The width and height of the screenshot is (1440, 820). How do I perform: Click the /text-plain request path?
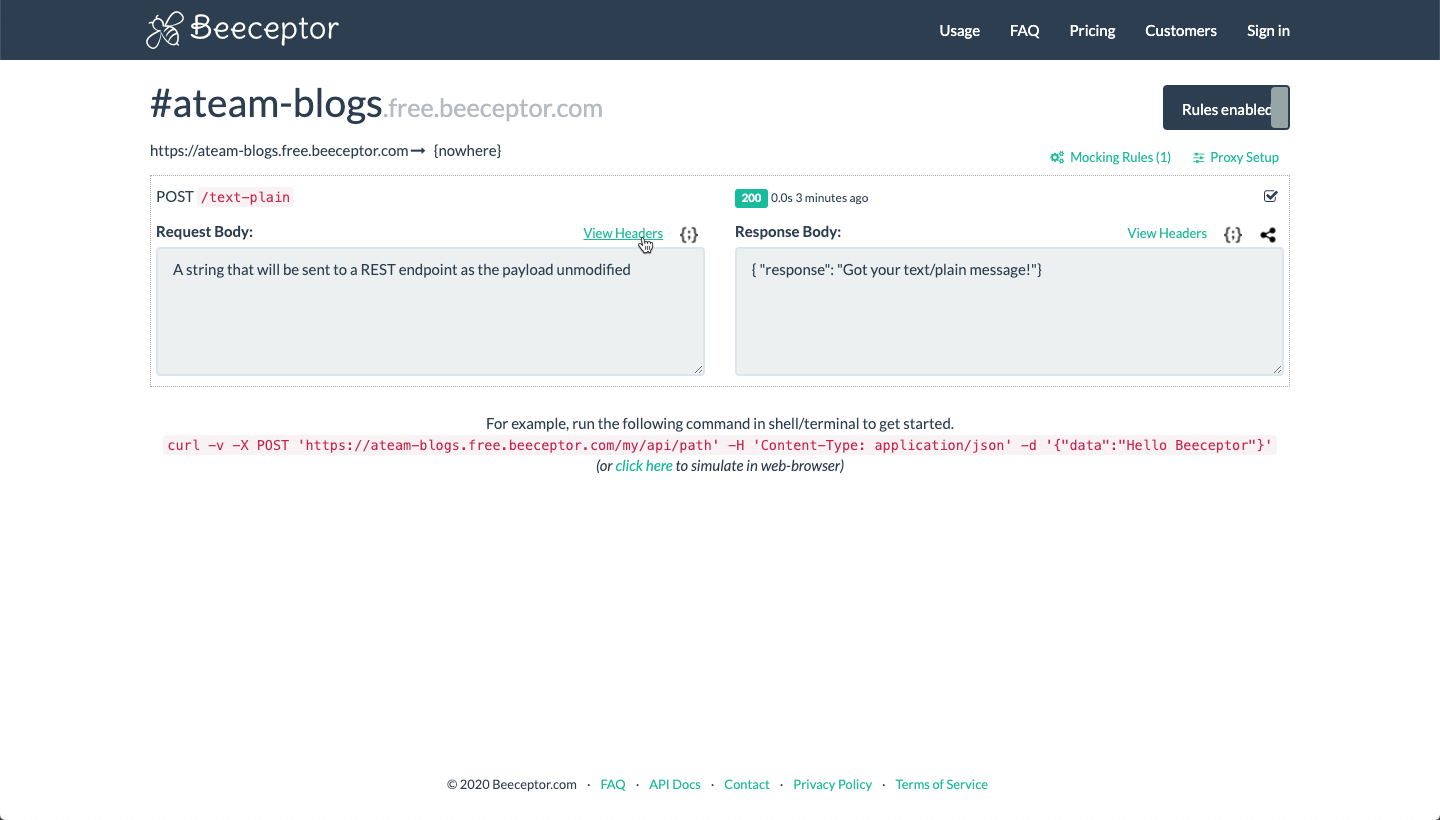[x=246, y=197]
